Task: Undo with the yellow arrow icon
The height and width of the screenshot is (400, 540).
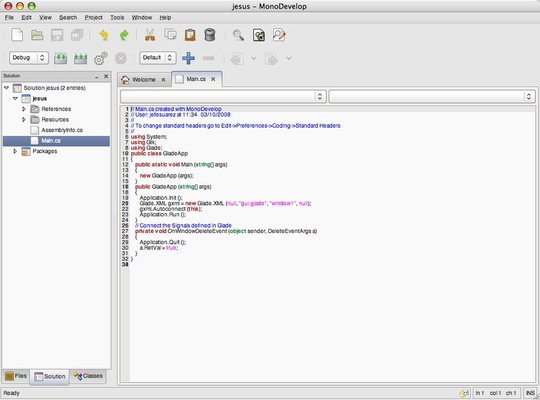Action: tap(104, 35)
